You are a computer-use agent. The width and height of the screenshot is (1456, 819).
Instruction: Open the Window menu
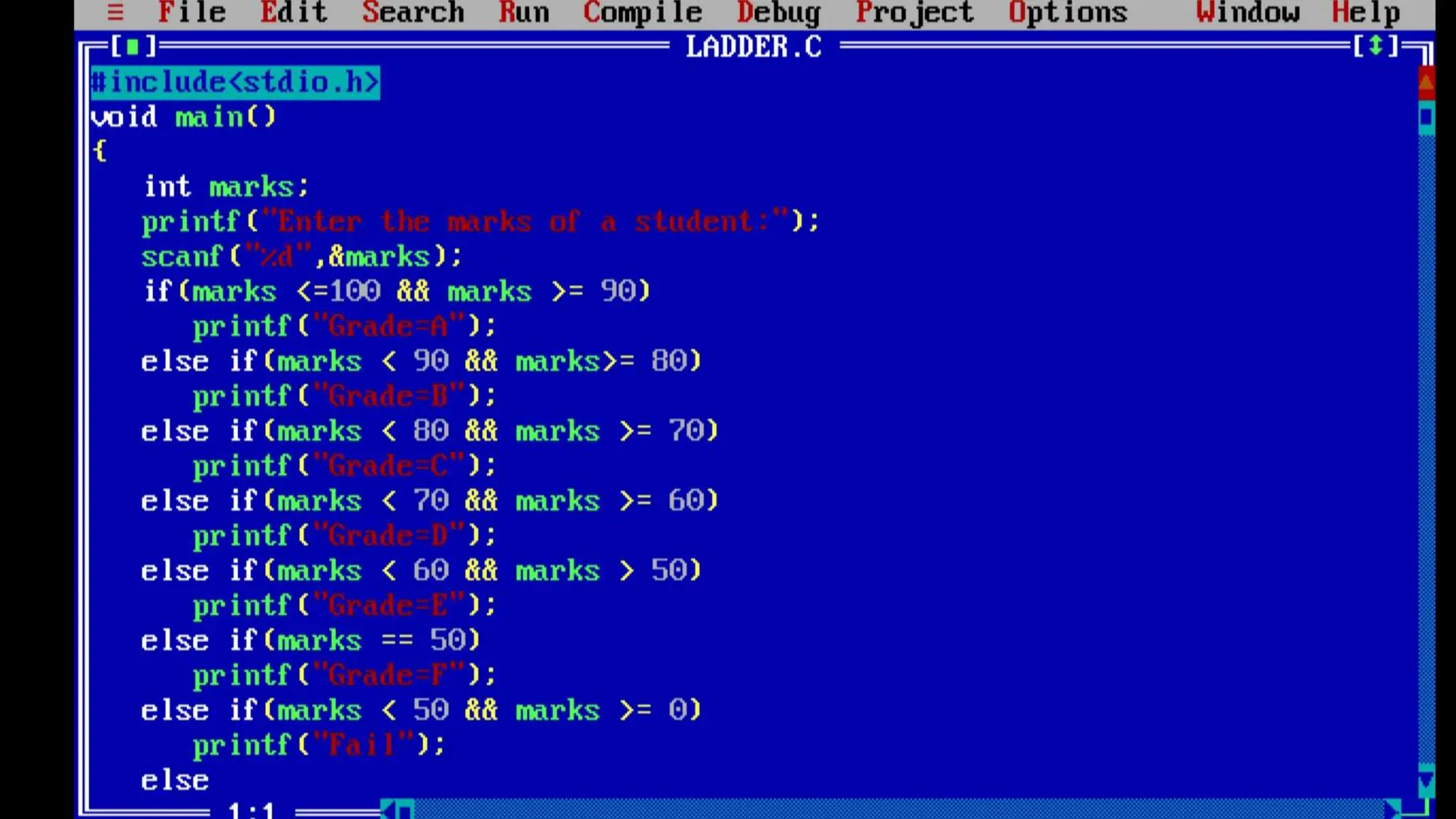point(1248,13)
